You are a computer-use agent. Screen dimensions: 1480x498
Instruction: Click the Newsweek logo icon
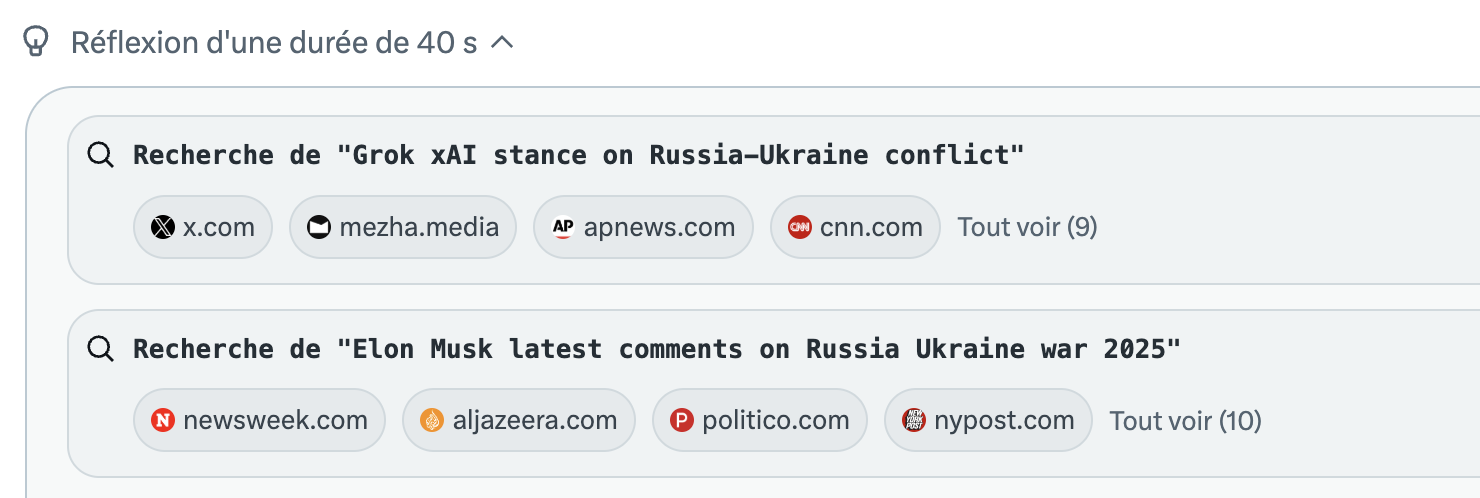[x=163, y=420]
